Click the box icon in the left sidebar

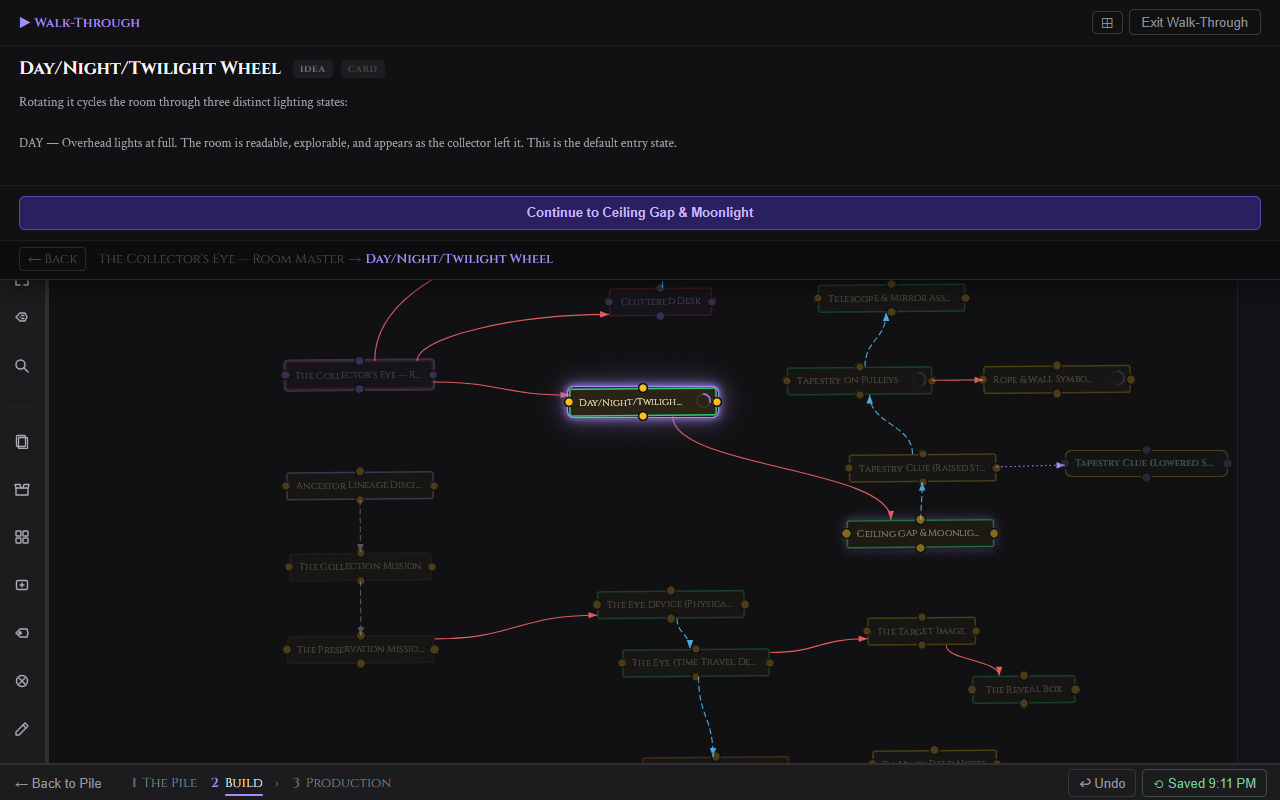22,489
